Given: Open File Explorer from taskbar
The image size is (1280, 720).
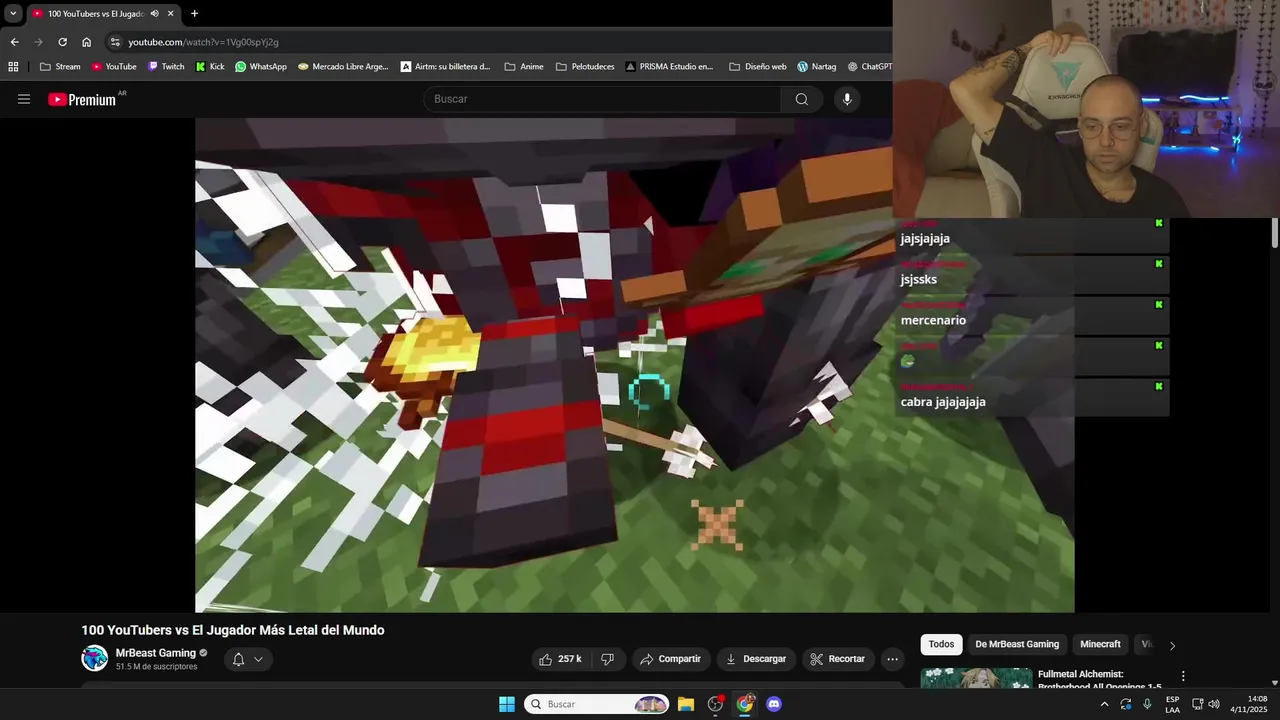Looking at the screenshot, I should pyautogui.click(x=686, y=704).
